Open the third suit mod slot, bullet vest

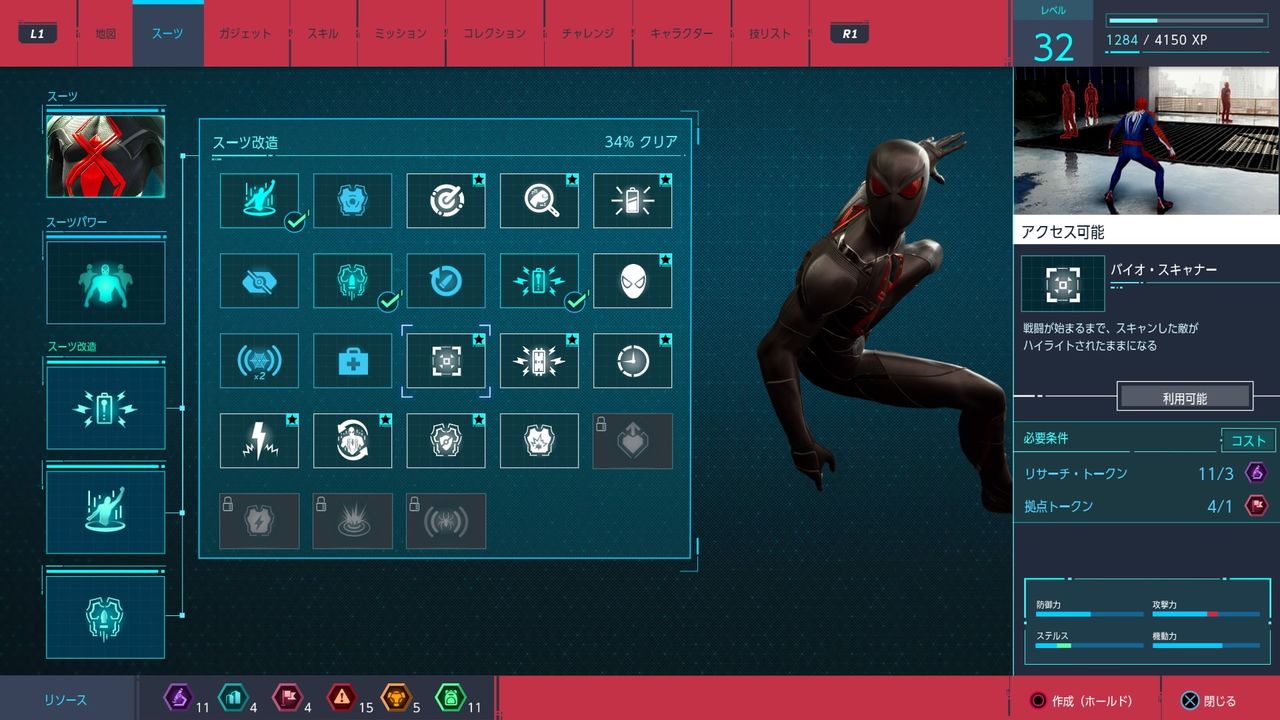pyautogui.click(x=106, y=617)
